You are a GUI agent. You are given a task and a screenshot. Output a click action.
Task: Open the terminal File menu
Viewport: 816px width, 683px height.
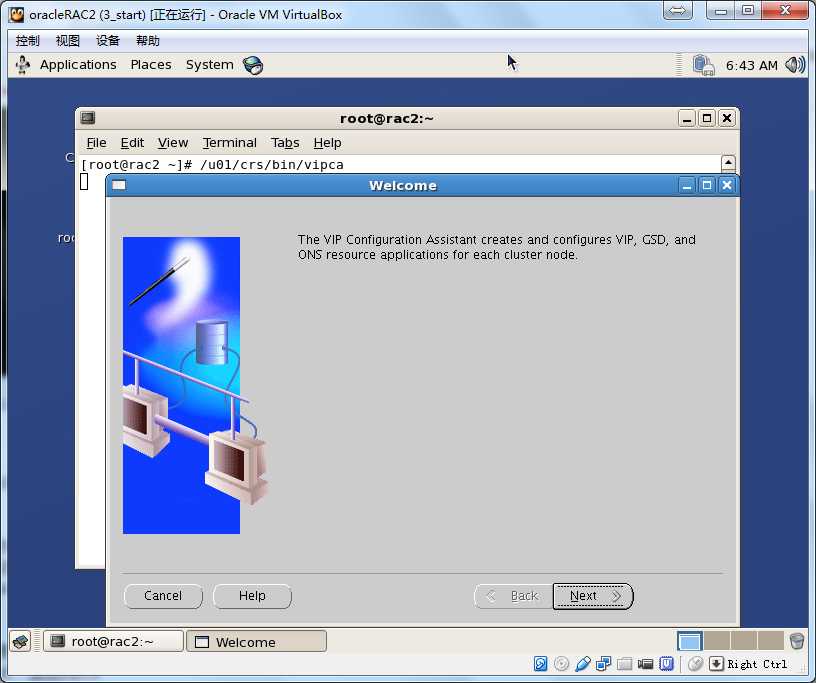tap(96, 143)
